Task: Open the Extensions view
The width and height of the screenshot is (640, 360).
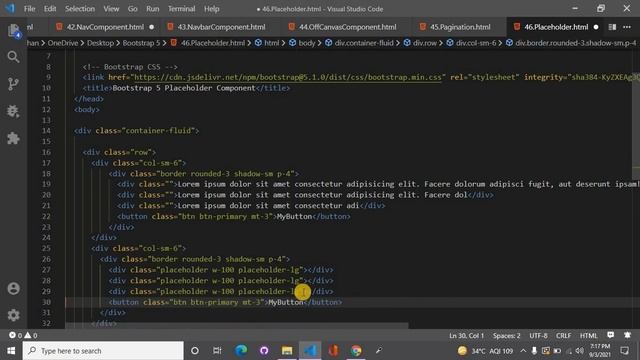Action: coord(13,138)
